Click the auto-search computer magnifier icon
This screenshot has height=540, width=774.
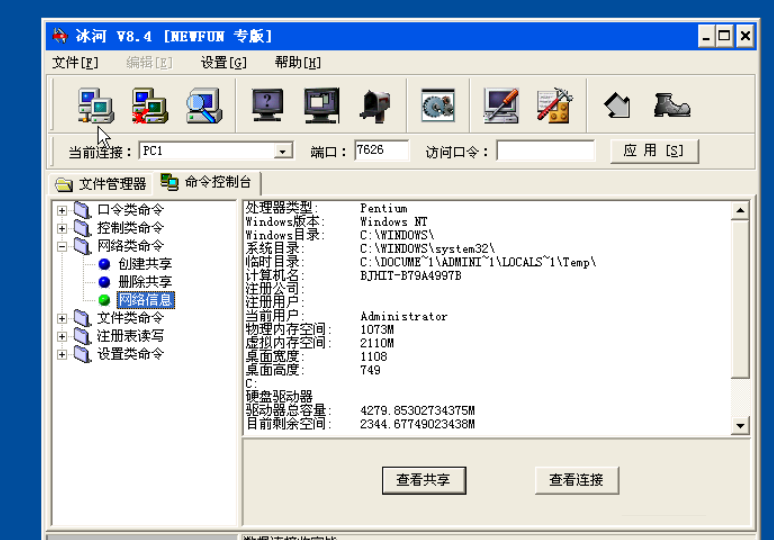pos(204,105)
